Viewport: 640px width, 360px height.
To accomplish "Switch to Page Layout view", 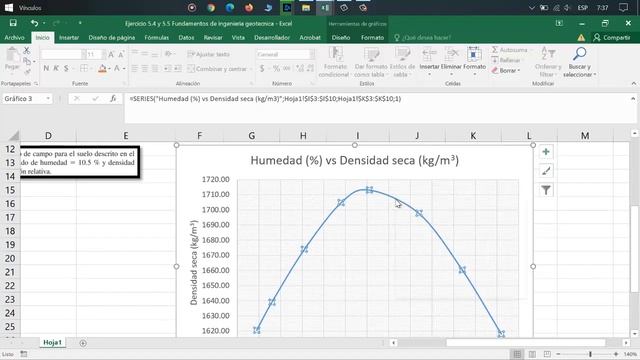I will point(532,354).
